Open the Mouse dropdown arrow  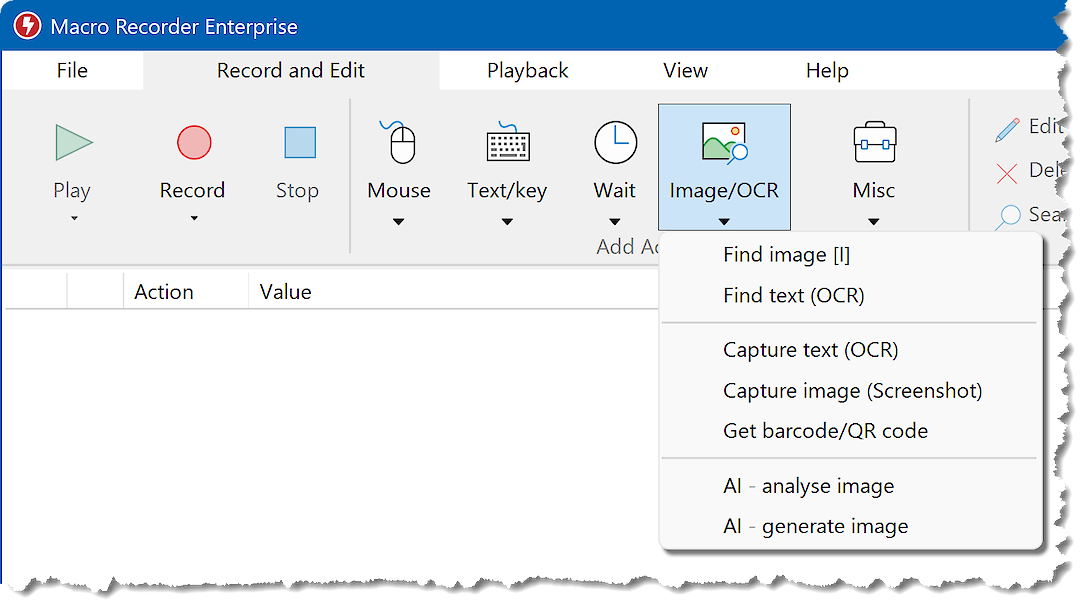(x=399, y=222)
